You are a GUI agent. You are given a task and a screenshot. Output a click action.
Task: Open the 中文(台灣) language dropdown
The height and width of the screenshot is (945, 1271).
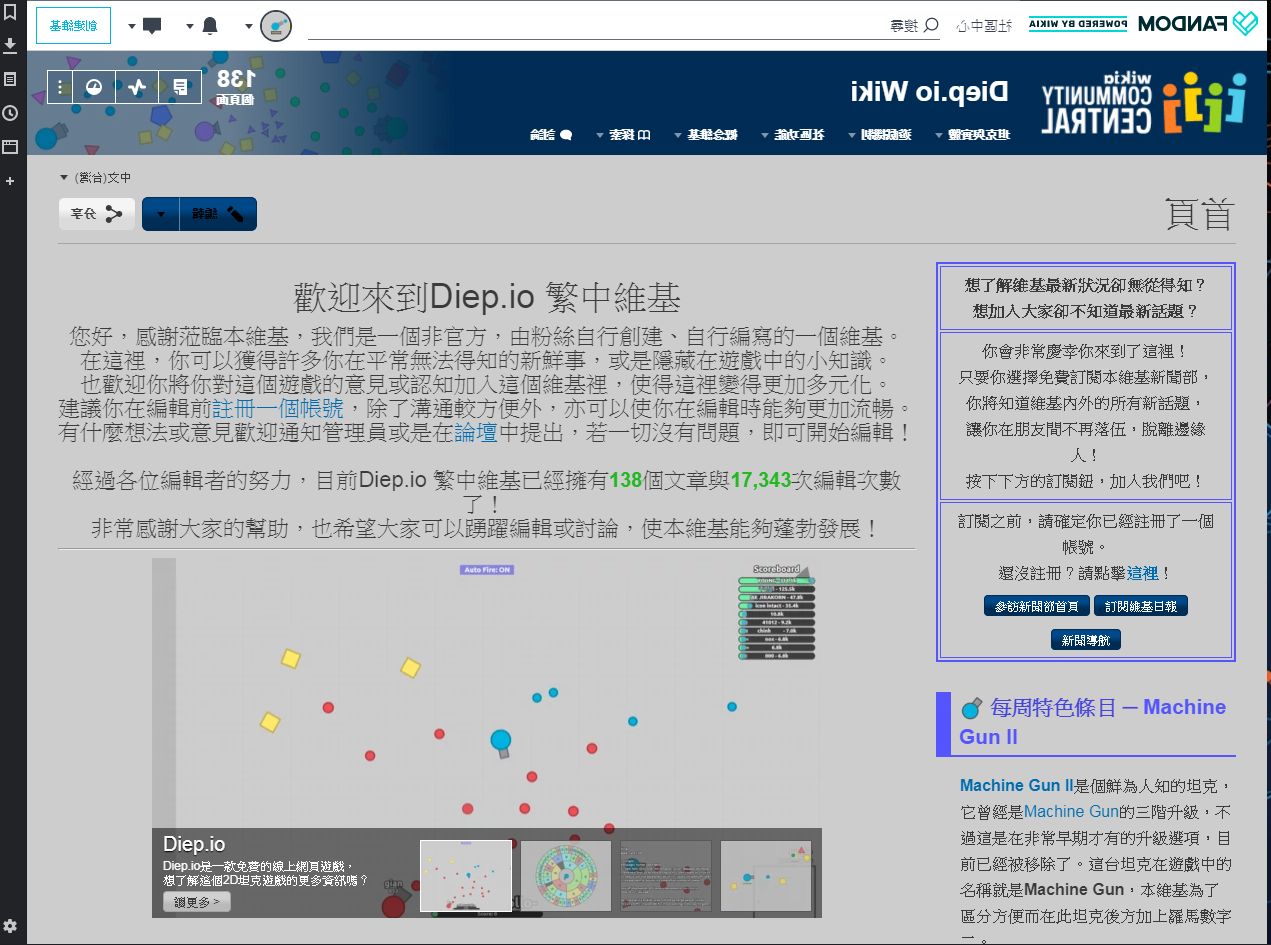pos(95,177)
